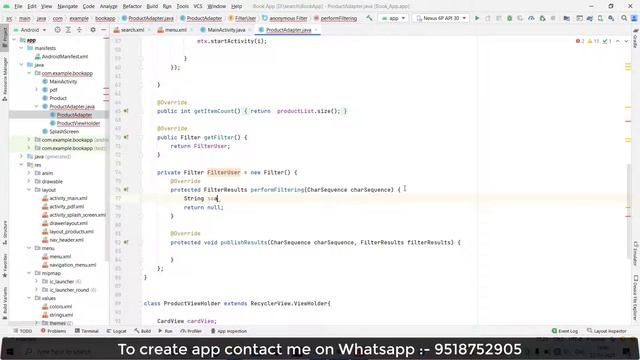Open the app run configuration dropdown
Viewport: 640px width, 360px height.
click(393, 18)
